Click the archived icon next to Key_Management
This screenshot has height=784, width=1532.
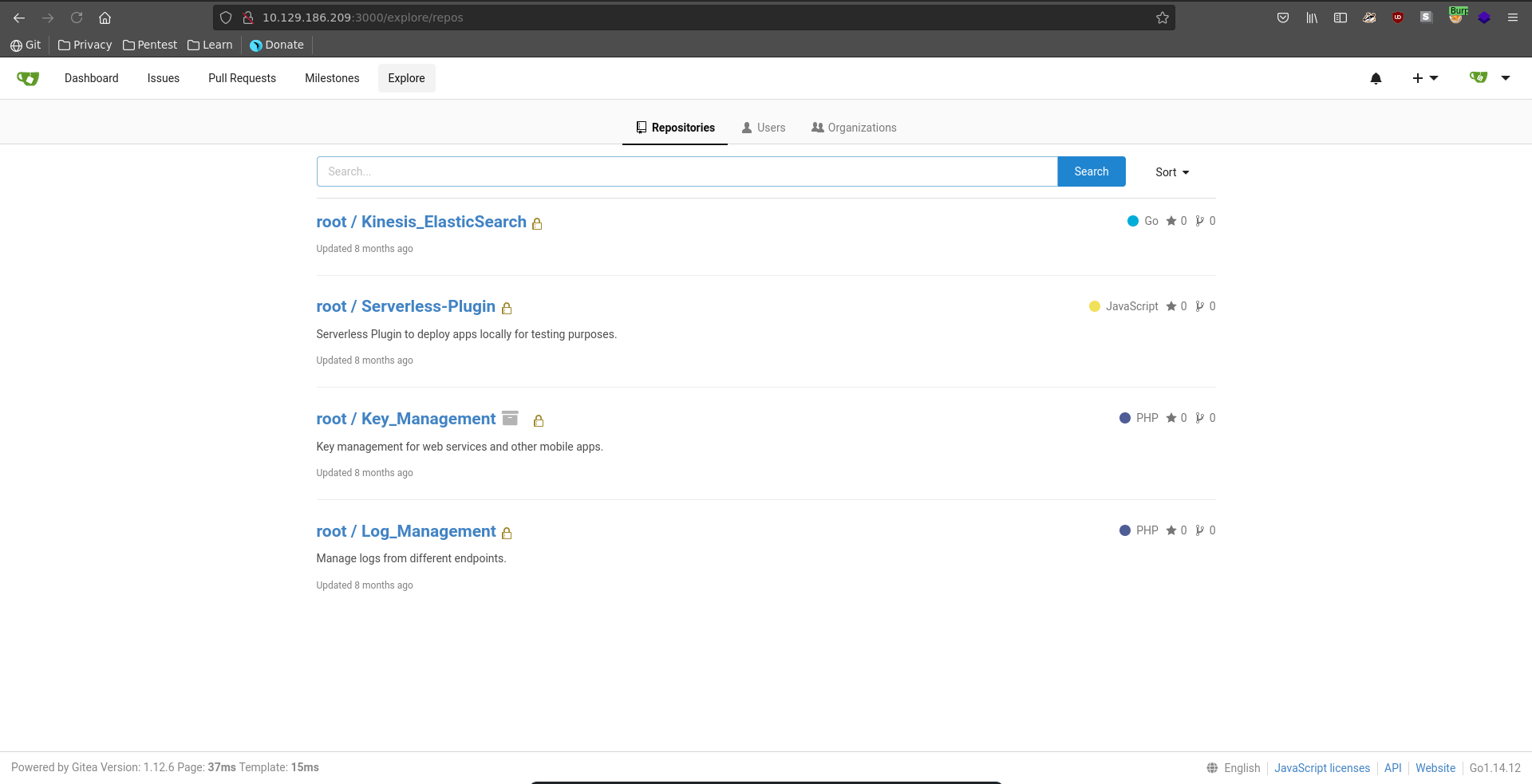pos(511,418)
